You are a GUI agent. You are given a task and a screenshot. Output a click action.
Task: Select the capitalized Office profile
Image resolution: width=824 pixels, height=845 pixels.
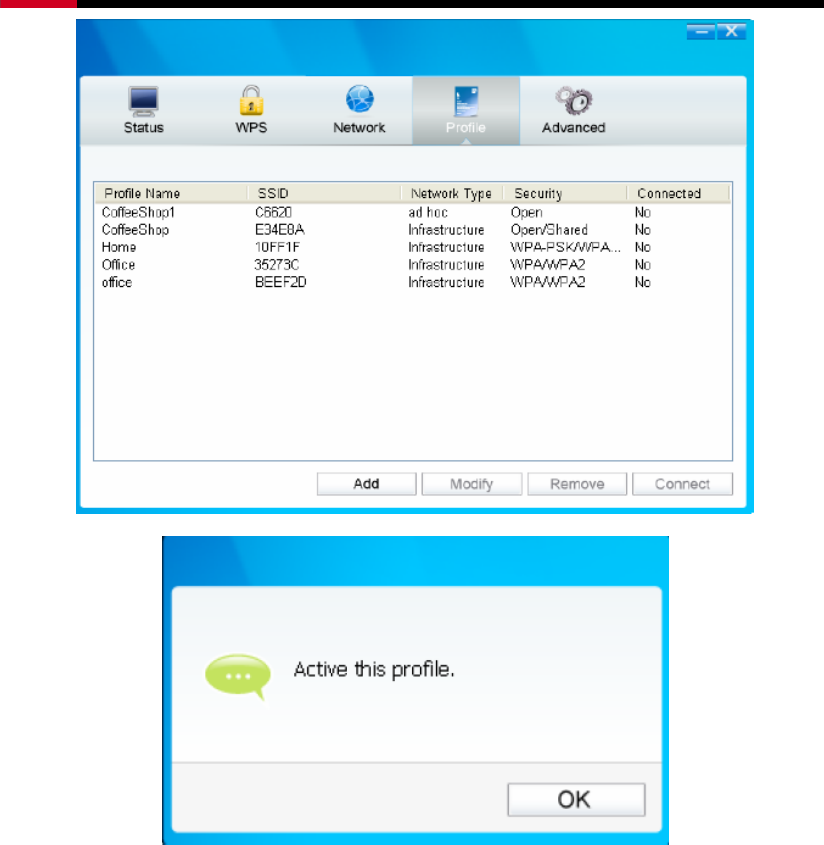[119, 265]
